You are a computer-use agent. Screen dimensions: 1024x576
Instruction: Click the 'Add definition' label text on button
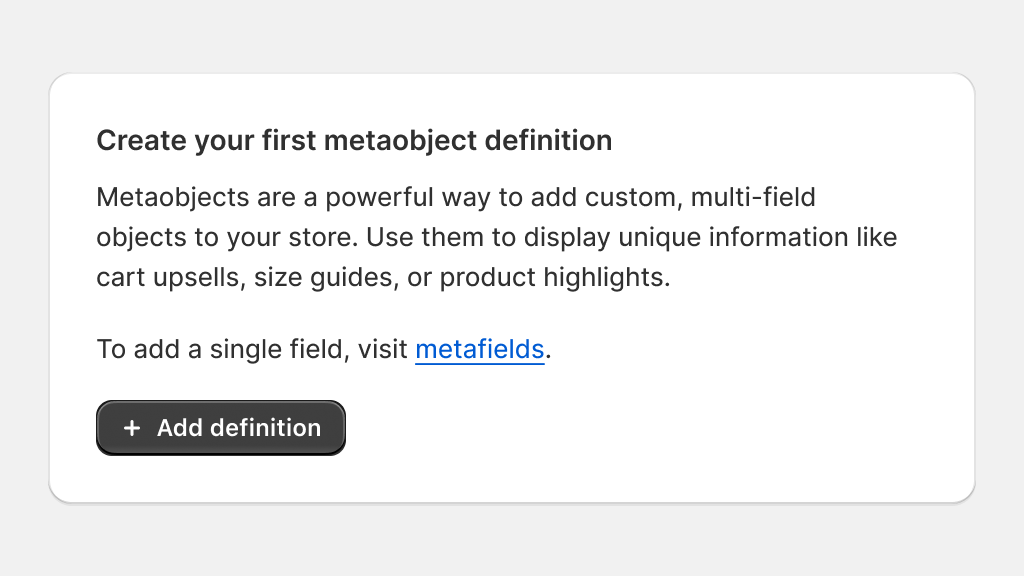tap(239, 428)
